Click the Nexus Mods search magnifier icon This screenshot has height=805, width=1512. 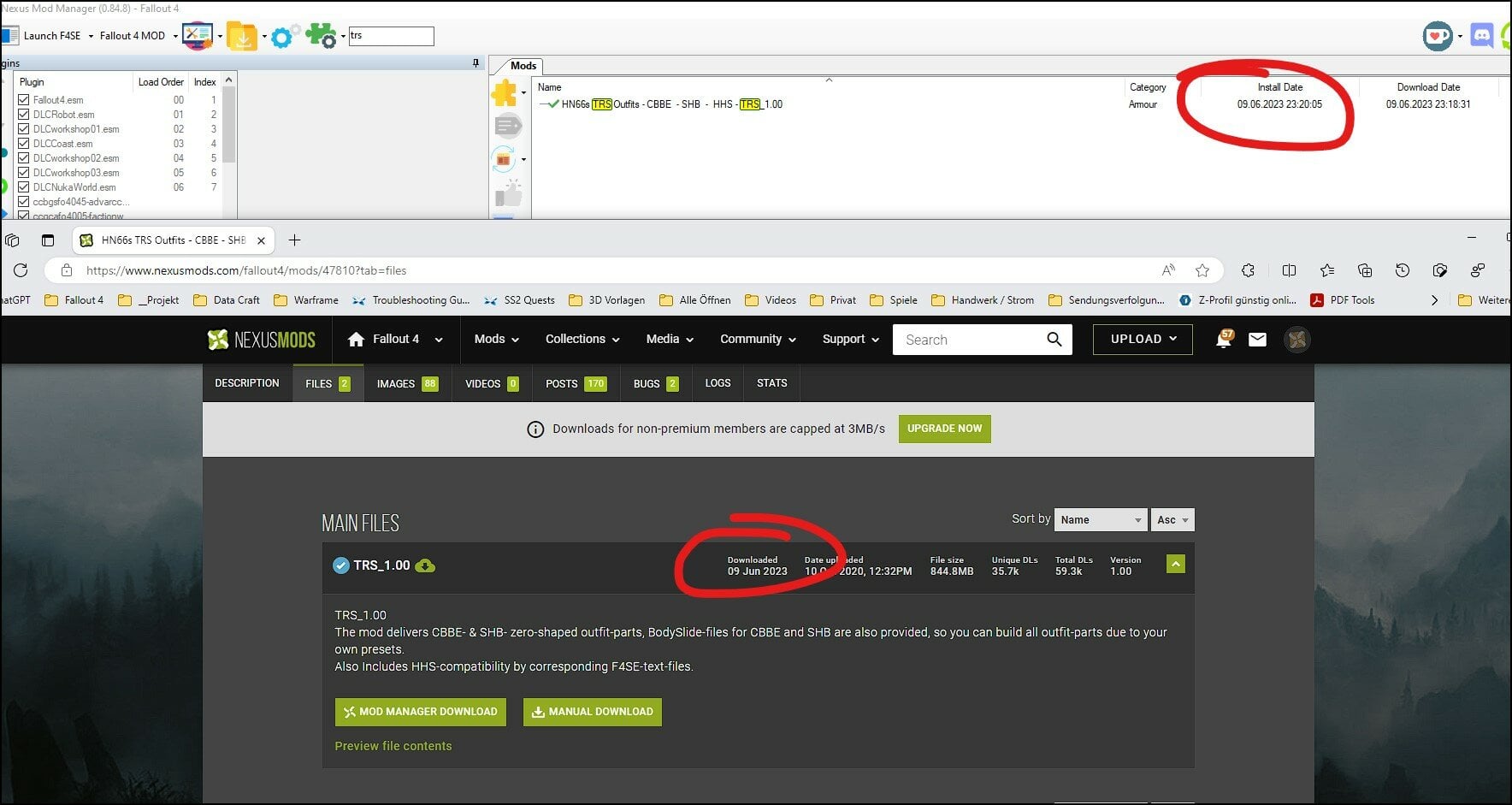coord(1054,340)
